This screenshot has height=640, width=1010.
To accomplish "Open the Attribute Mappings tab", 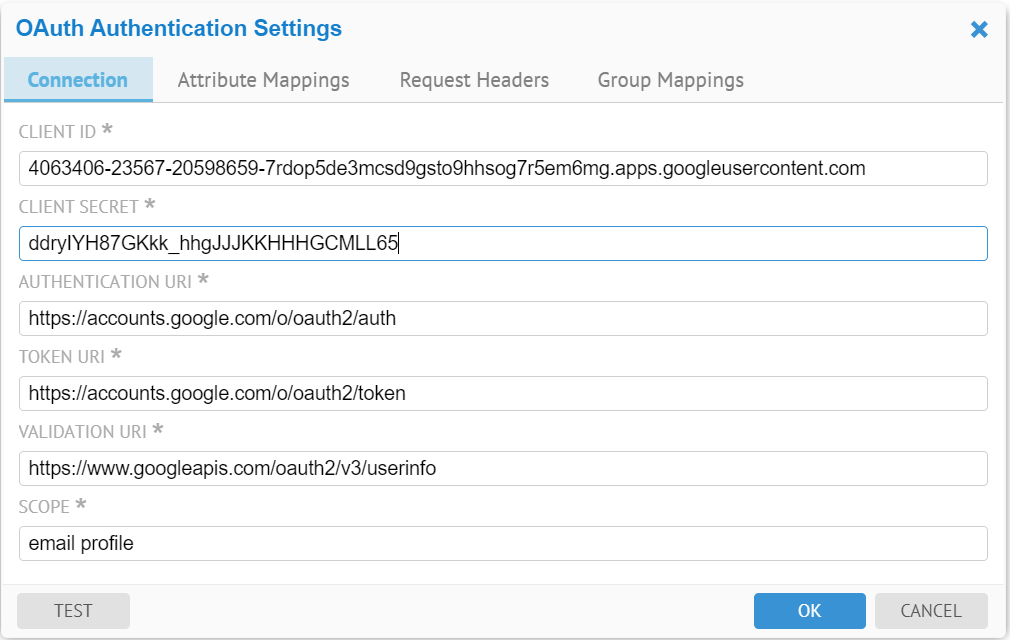I will tap(263, 80).
